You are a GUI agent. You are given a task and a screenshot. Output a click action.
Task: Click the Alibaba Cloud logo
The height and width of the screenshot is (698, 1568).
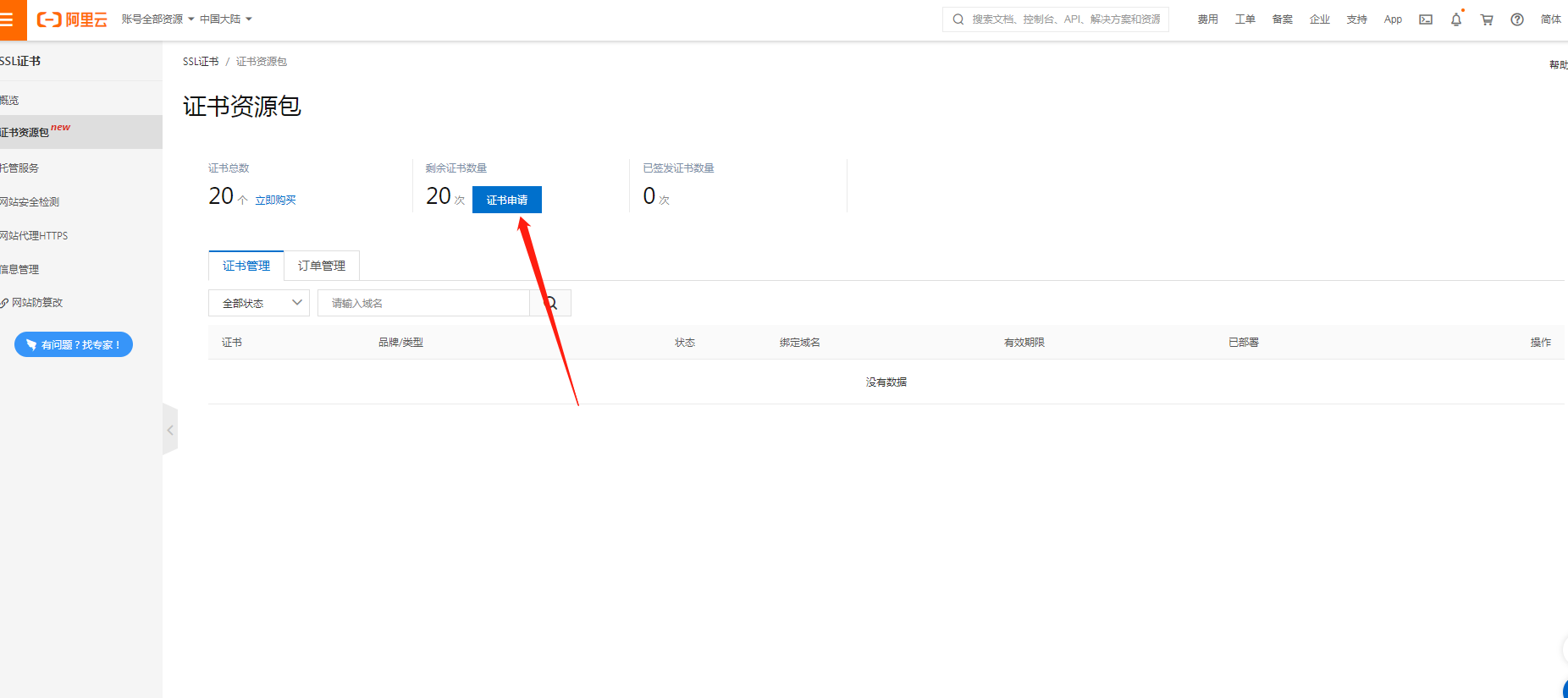72,19
